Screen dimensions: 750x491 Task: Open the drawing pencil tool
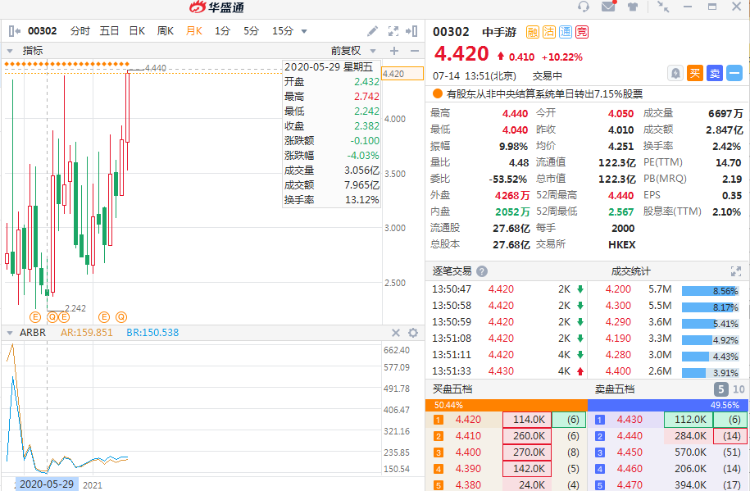pyautogui.click(x=373, y=31)
